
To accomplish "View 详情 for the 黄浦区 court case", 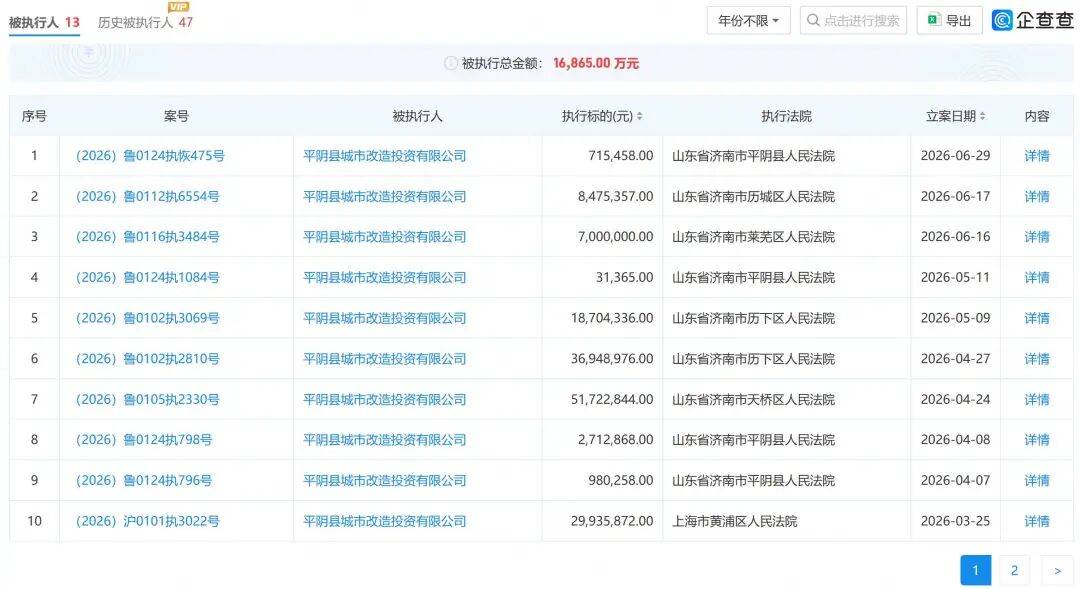I will pyautogui.click(x=1037, y=521).
